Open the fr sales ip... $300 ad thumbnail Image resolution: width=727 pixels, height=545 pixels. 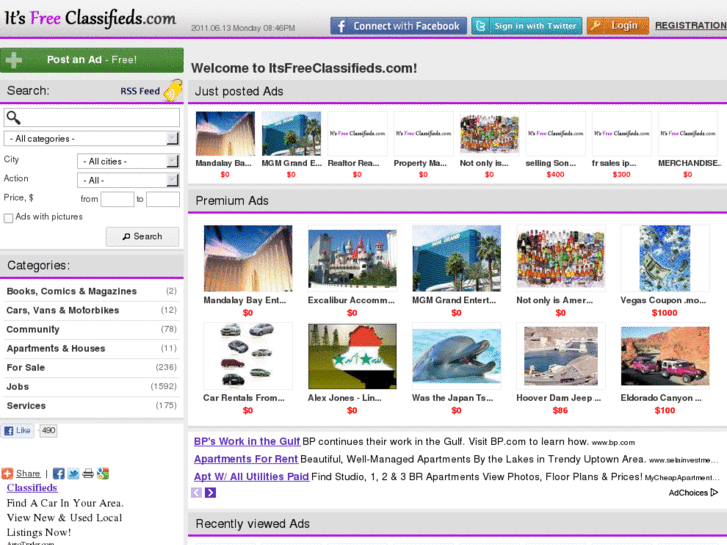(x=622, y=134)
